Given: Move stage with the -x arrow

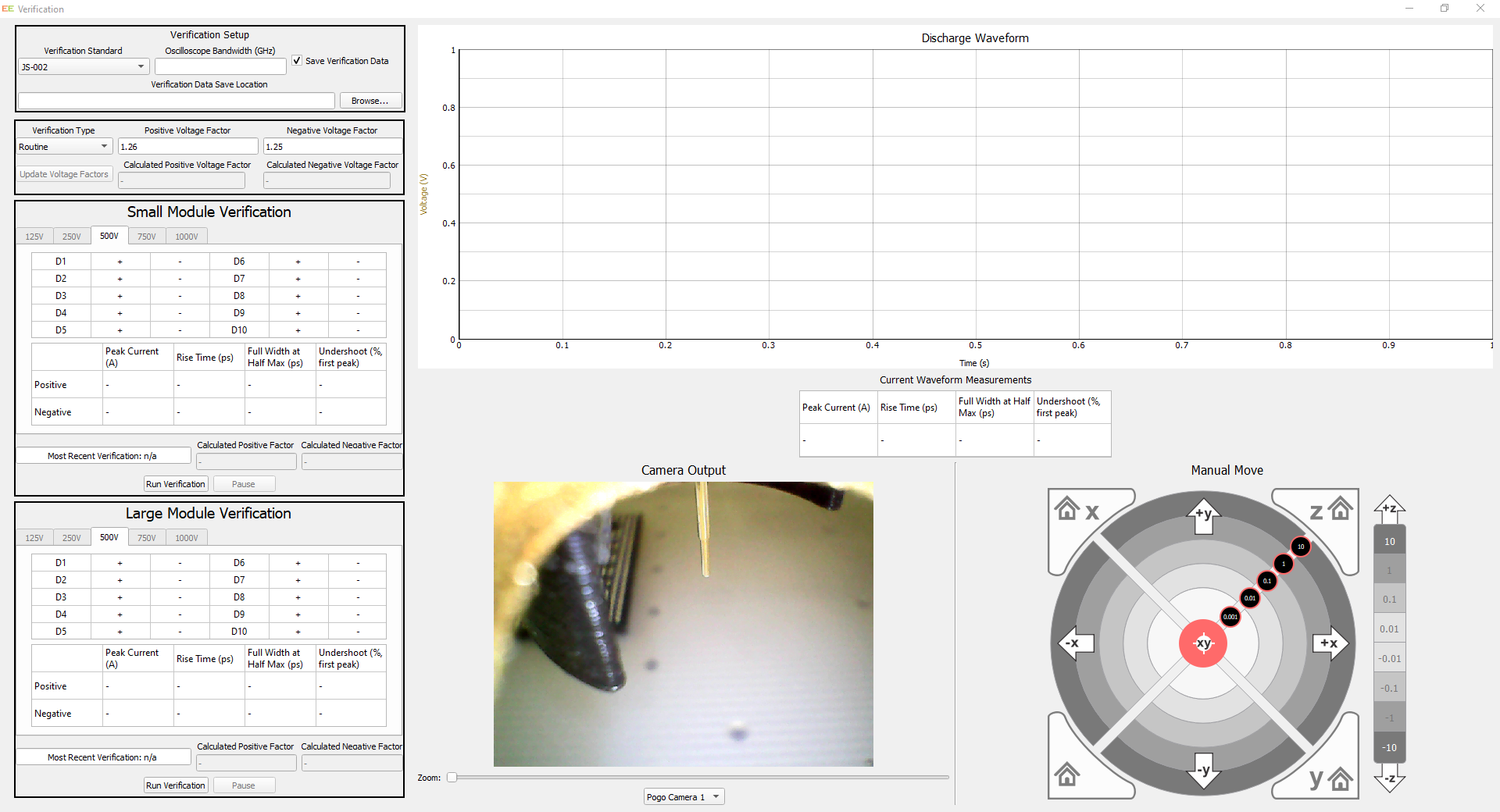Looking at the screenshot, I should click(x=1077, y=643).
